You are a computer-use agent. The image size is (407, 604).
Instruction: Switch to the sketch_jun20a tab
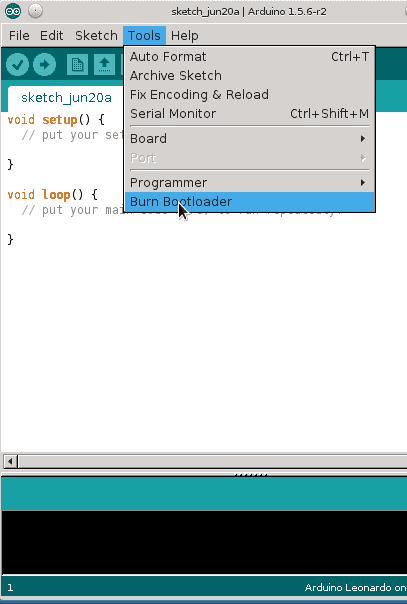click(x=66, y=98)
